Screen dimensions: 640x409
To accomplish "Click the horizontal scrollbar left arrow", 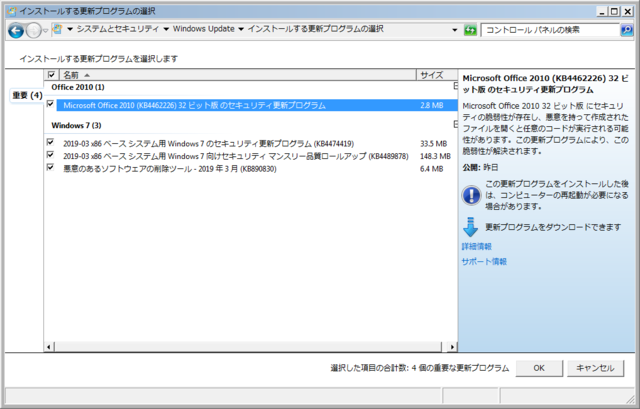I will (49, 347).
